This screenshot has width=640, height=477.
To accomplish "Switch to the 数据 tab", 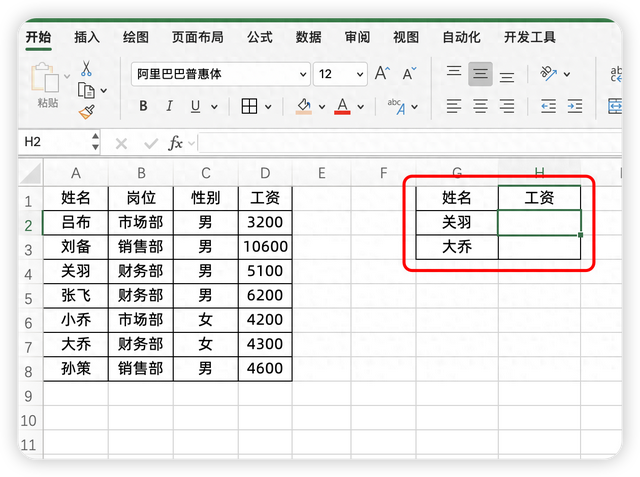I will click(x=309, y=37).
